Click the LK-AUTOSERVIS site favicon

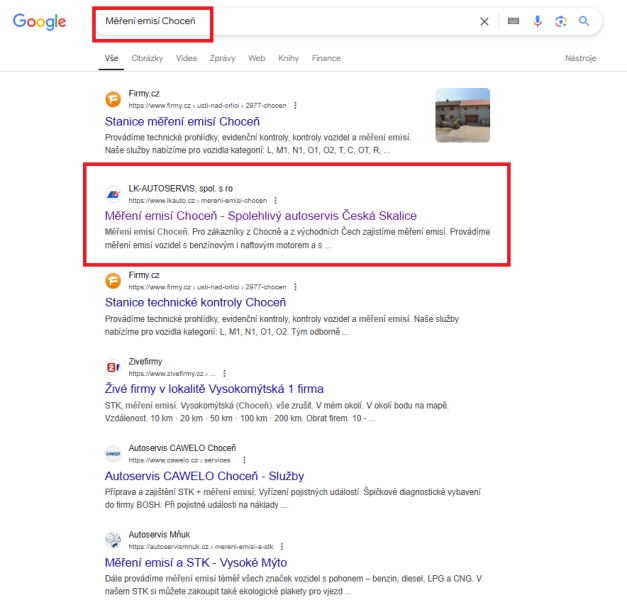113,194
